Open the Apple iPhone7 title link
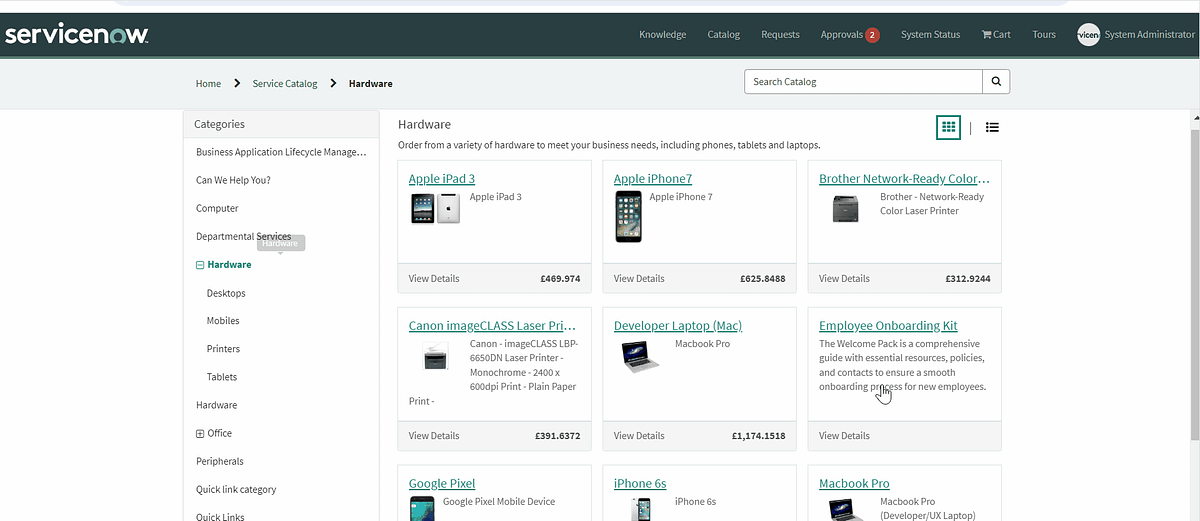Viewport: 1200px width, 521px height. [653, 179]
